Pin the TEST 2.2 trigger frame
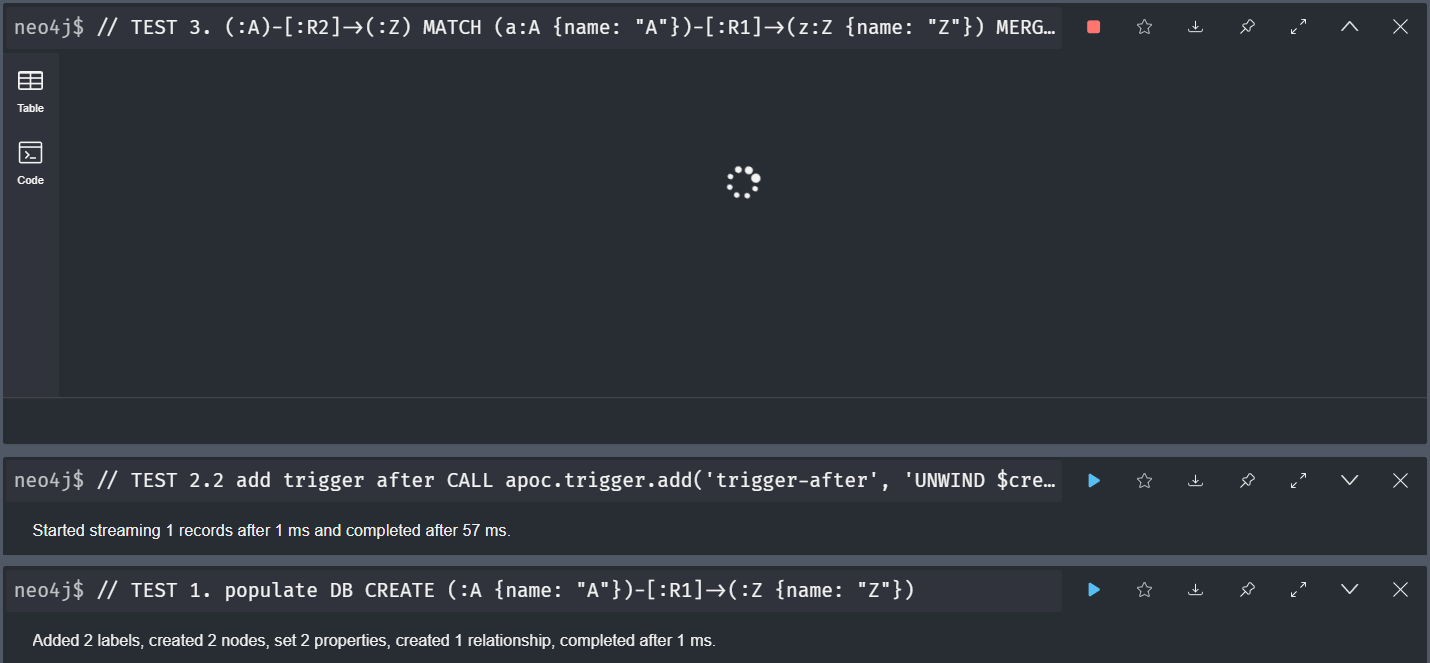The width and height of the screenshot is (1430, 663). tap(1247, 480)
